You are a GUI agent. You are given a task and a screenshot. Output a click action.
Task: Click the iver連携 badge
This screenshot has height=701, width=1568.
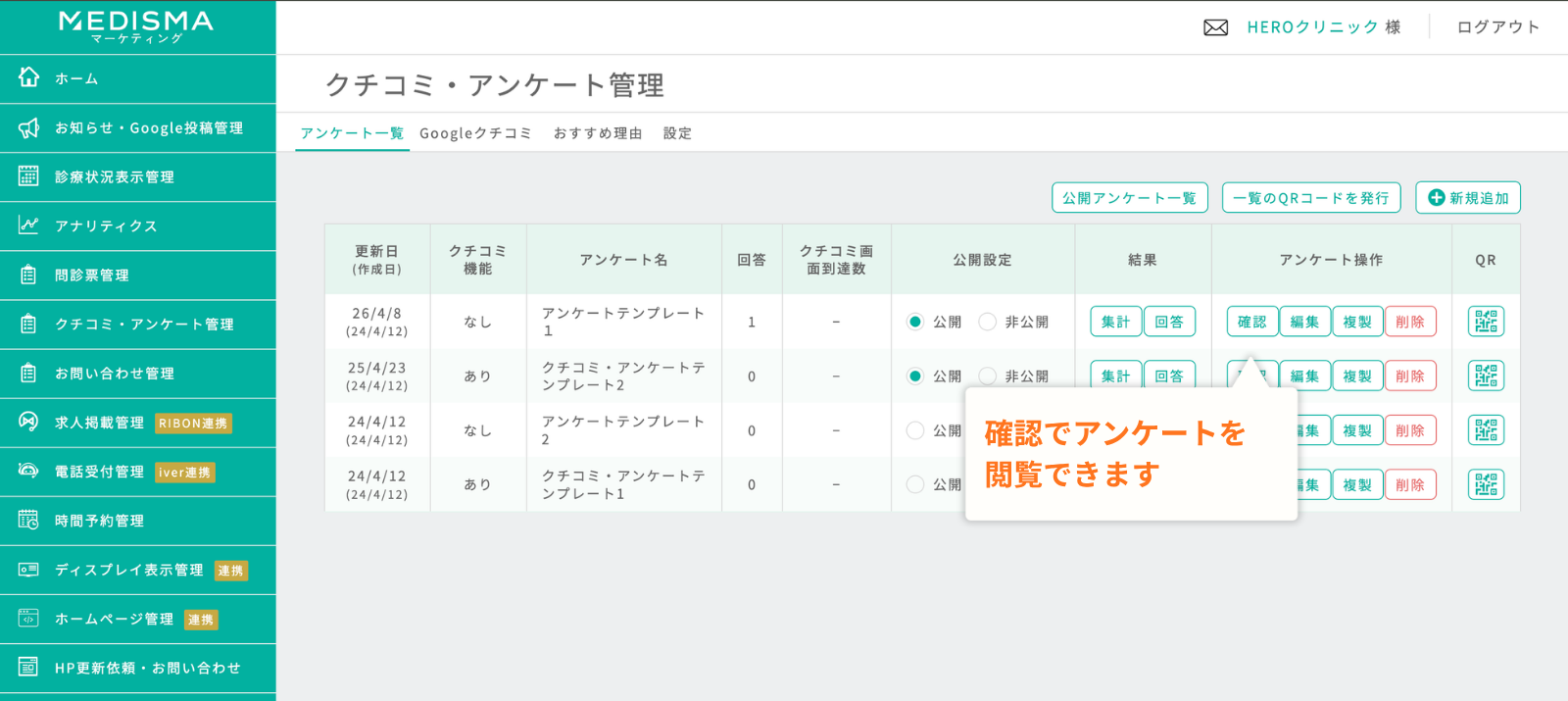tap(185, 473)
